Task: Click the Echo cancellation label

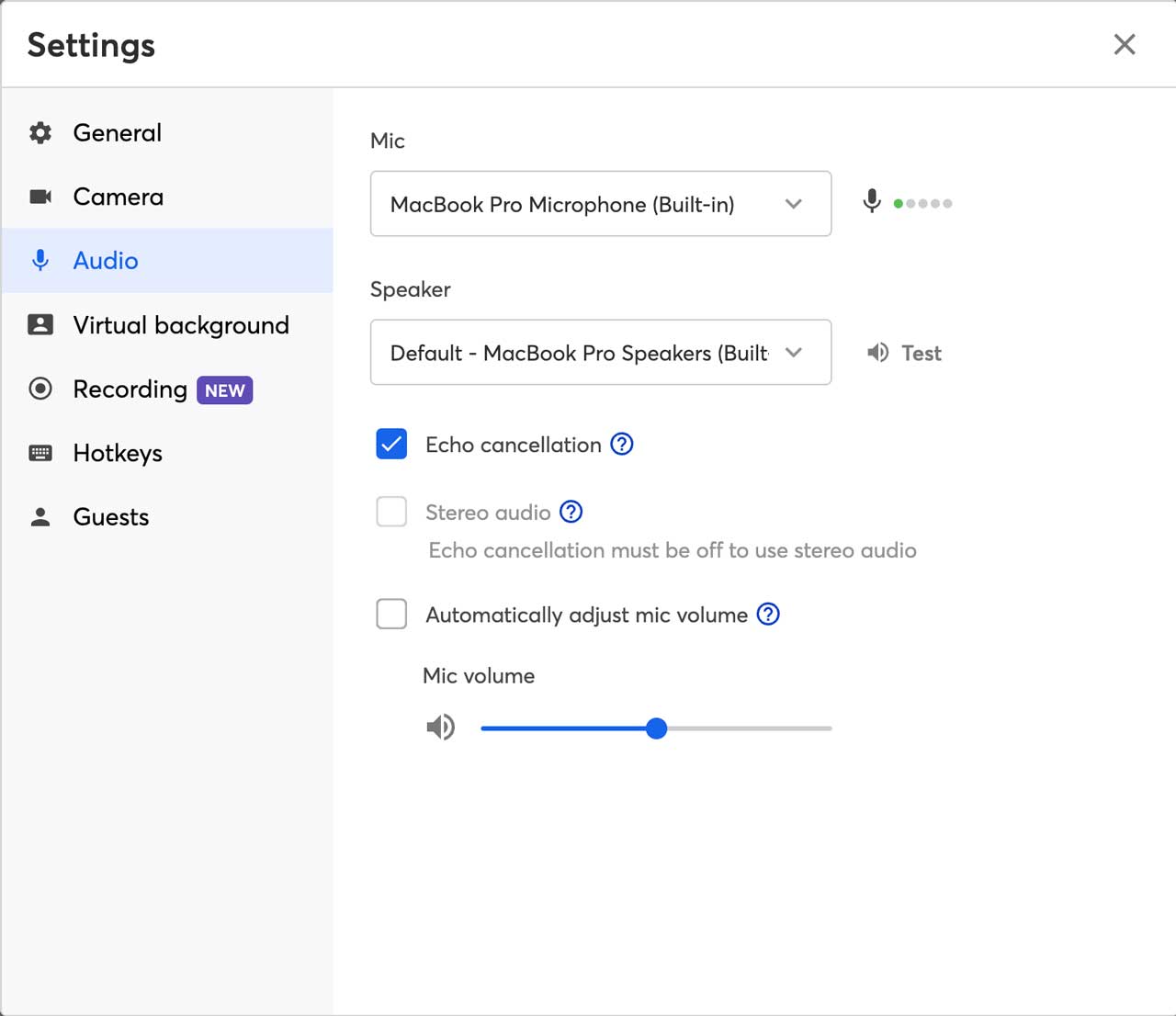Action: (514, 445)
